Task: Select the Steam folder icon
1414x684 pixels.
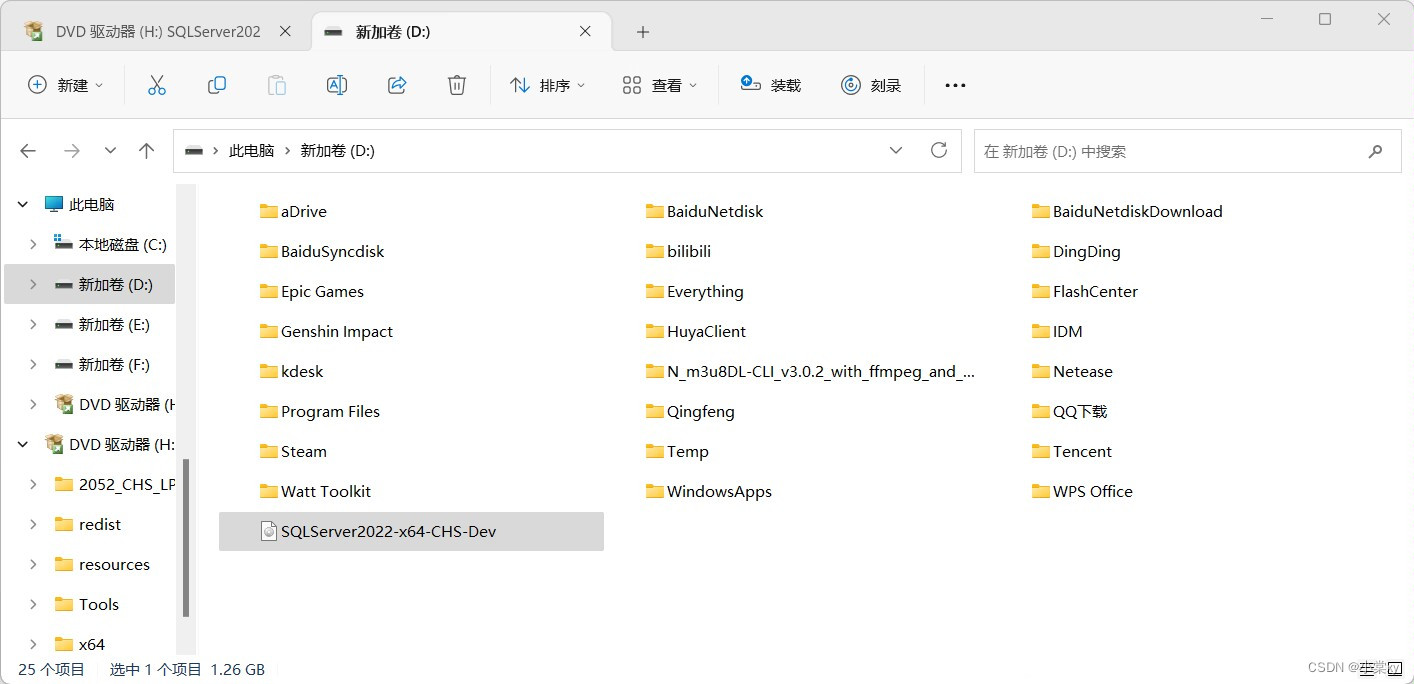Action: click(x=268, y=451)
